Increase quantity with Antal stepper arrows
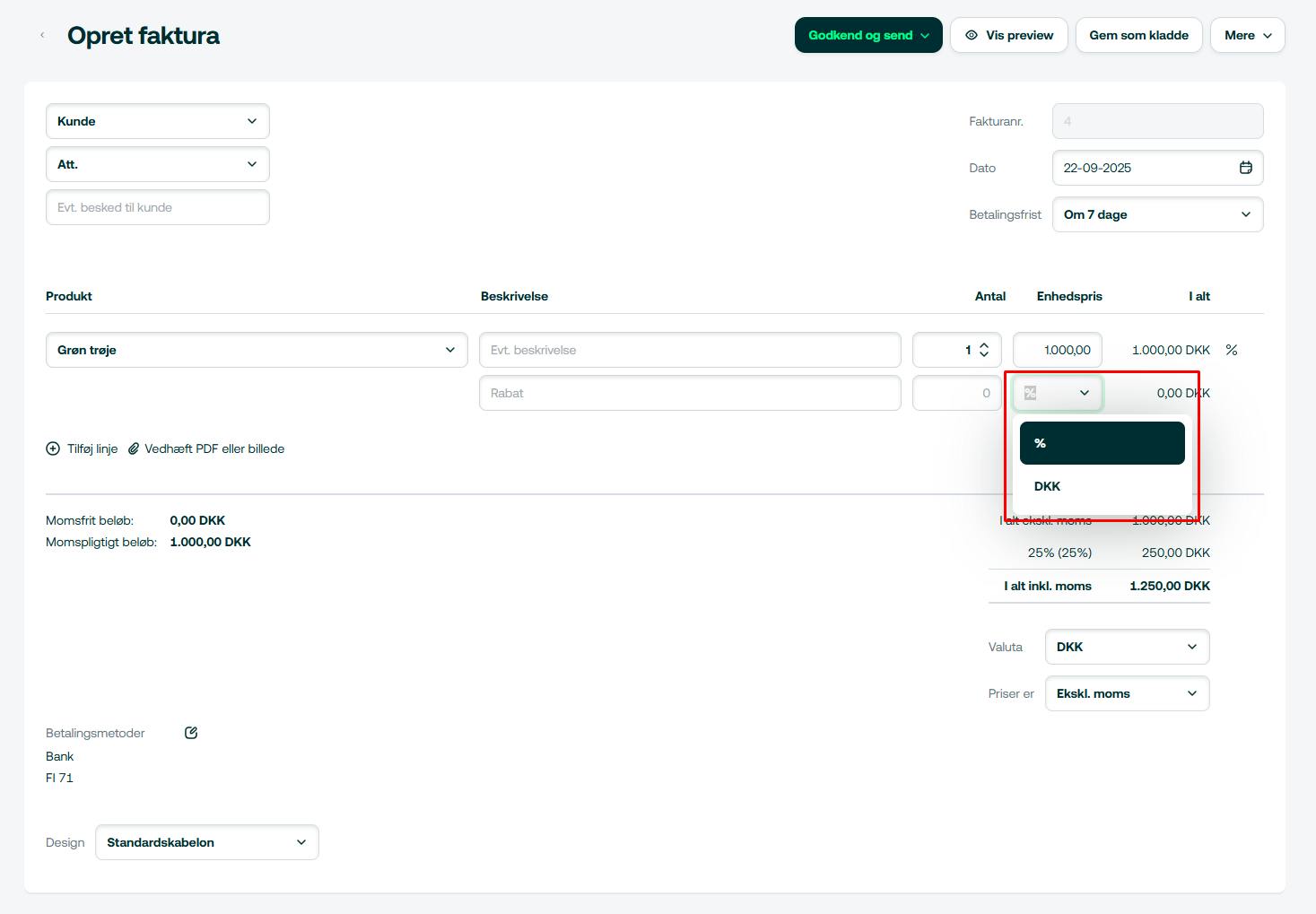Screen dimensions: 1316x914 [x=984, y=344]
